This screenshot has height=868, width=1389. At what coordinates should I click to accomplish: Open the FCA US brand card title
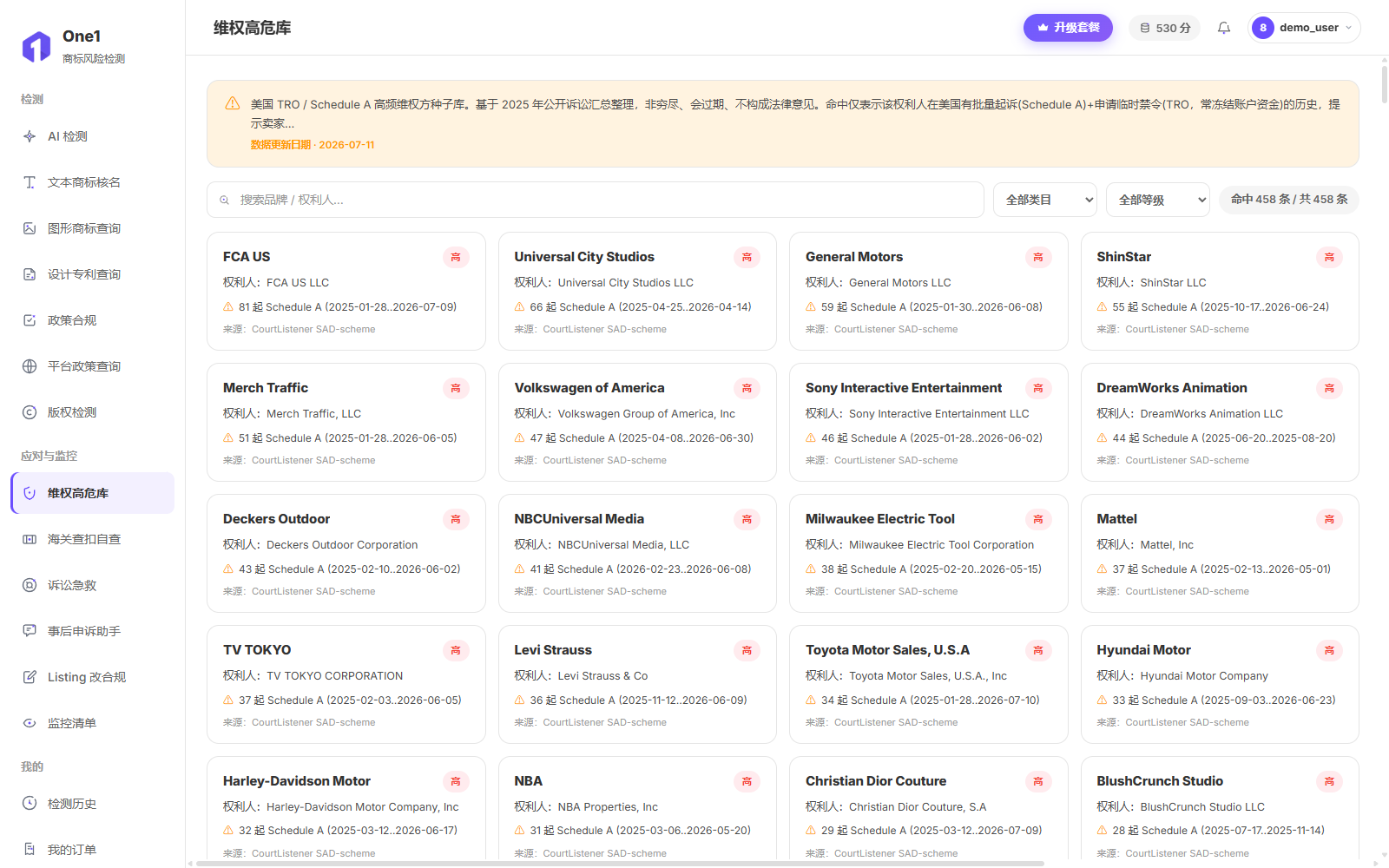pyautogui.click(x=247, y=257)
